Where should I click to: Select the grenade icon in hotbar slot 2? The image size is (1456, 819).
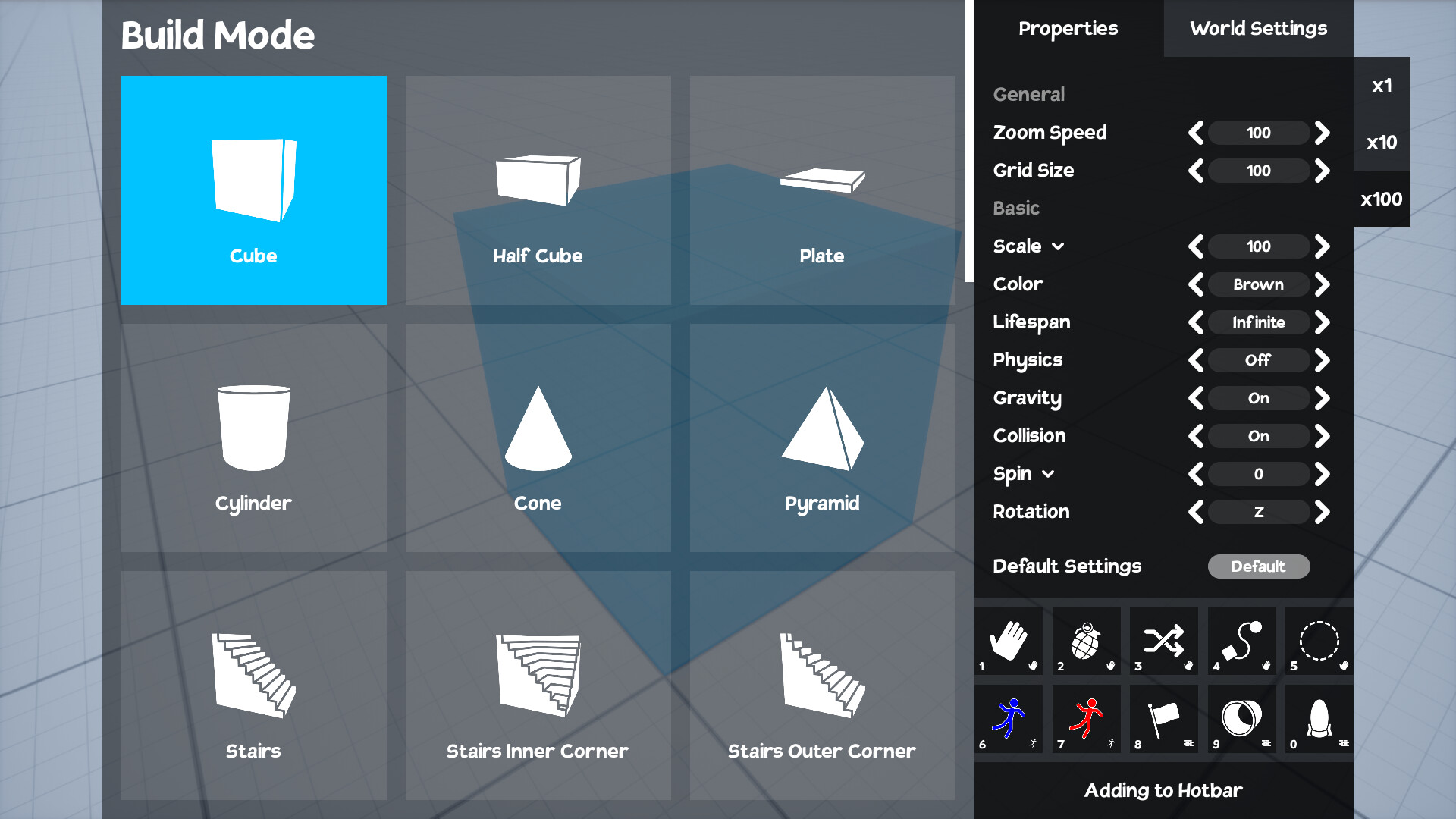(x=1086, y=641)
